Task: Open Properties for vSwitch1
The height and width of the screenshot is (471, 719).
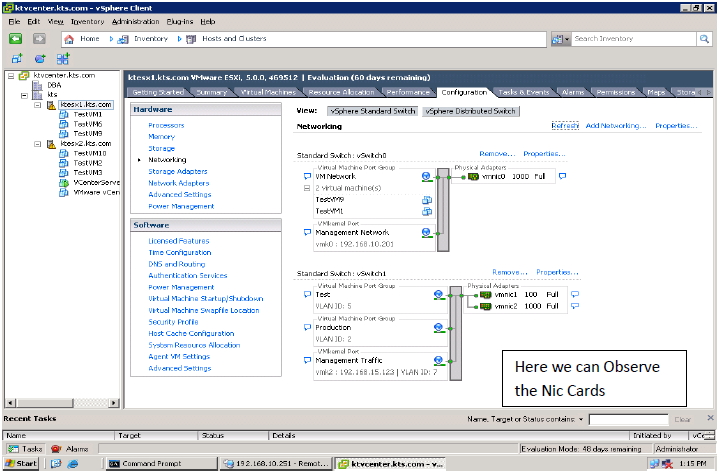Action: pos(557,272)
